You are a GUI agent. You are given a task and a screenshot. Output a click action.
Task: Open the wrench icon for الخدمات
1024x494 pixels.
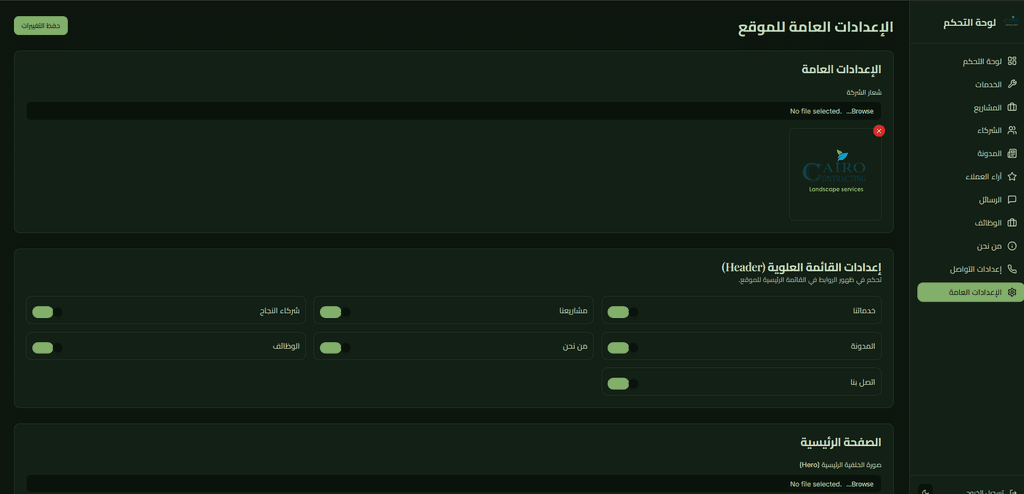click(1012, 84)
